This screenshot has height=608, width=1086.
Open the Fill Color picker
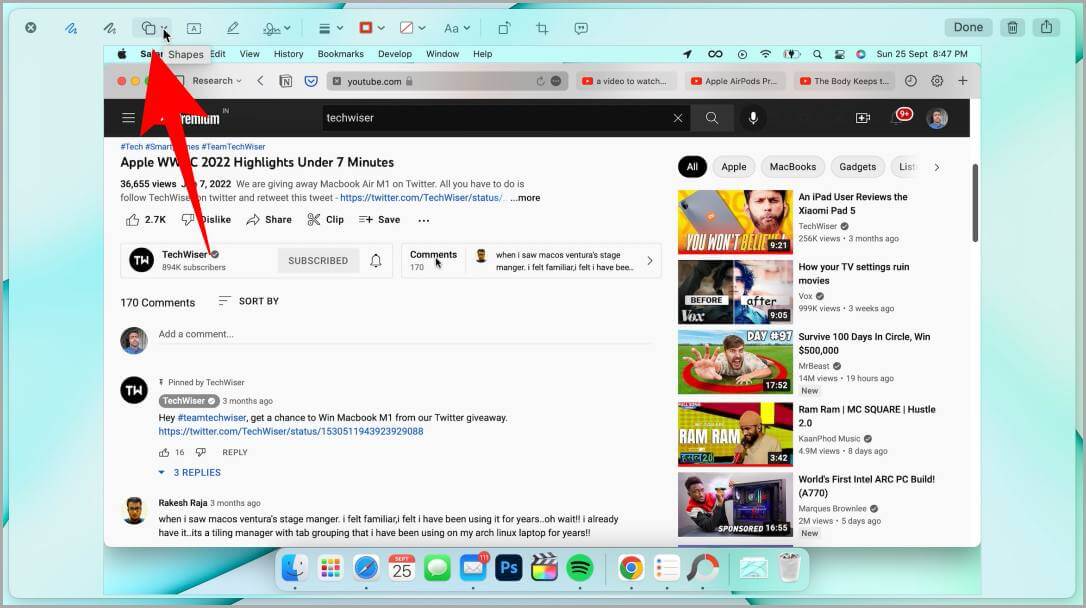pos(412,28)
